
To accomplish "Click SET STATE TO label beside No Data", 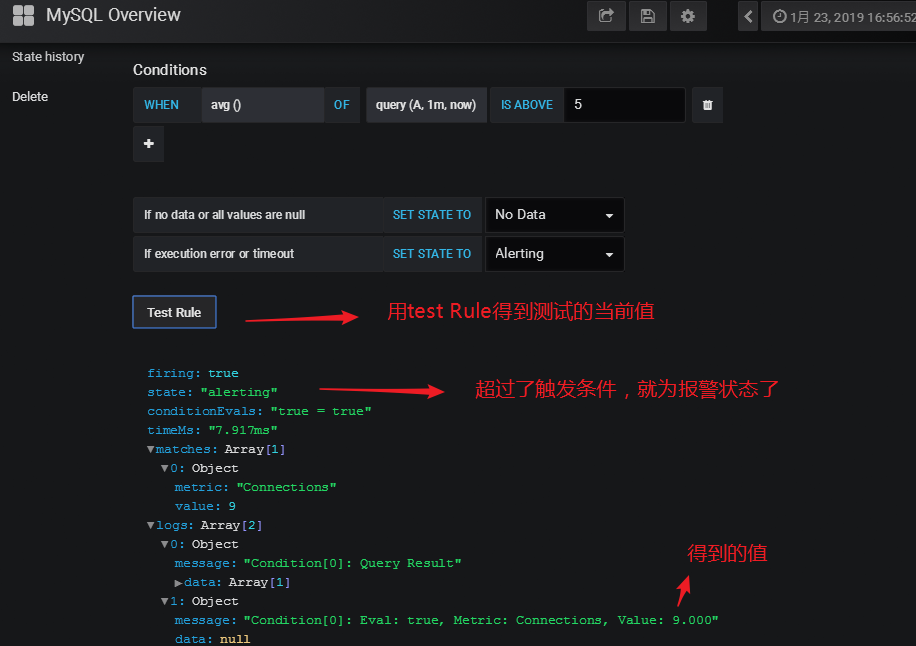I will pyautogui.click(x=432, y=215).
